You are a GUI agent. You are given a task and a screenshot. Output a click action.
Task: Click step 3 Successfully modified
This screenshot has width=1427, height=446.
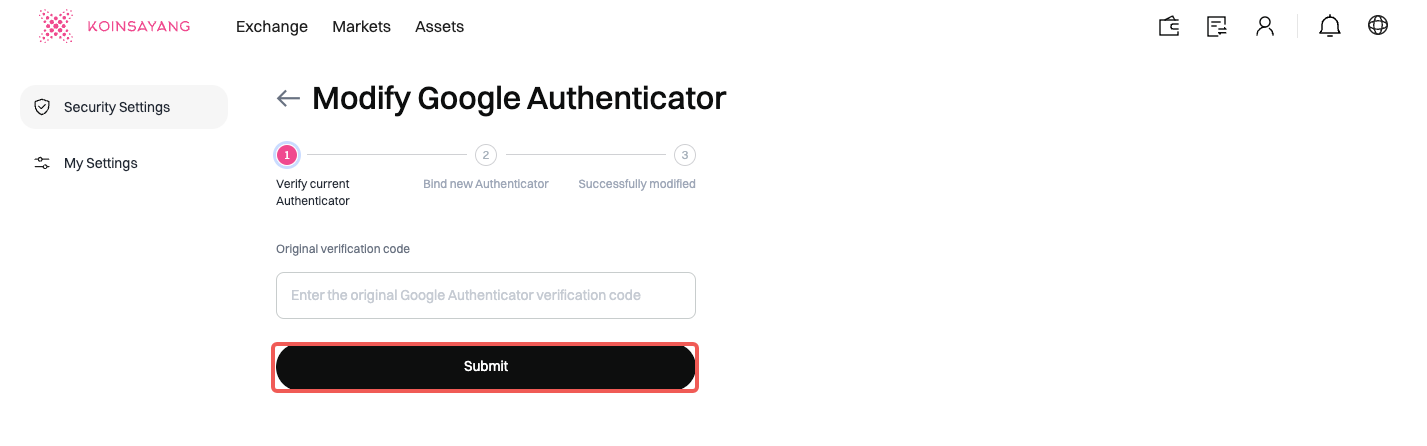tap(684, 155)
